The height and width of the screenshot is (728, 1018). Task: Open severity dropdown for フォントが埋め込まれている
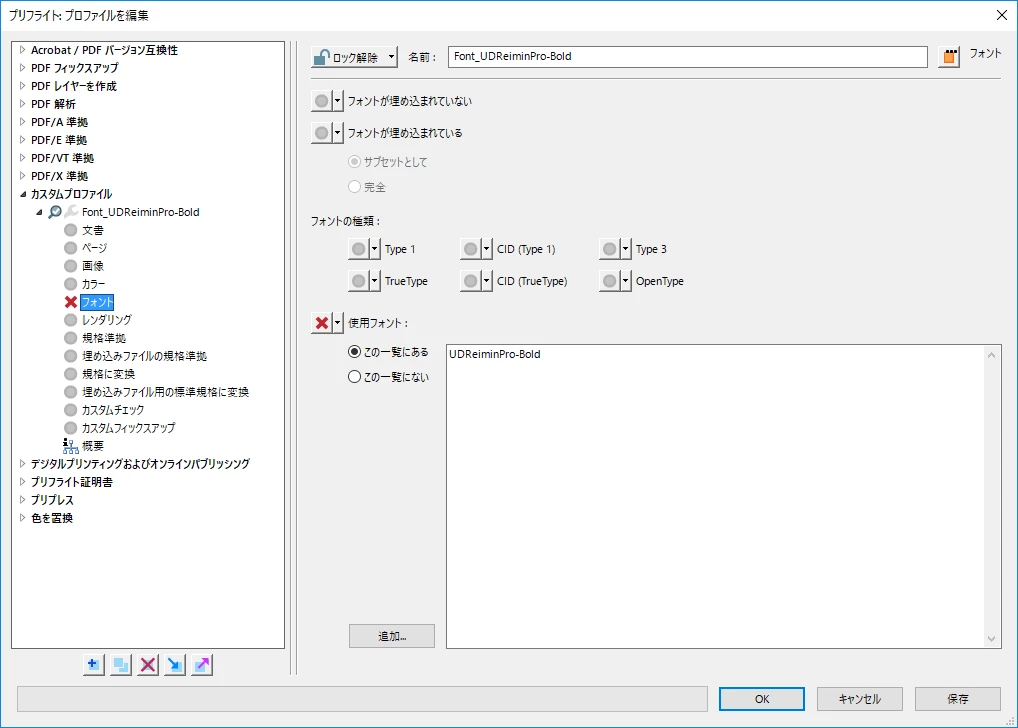pyautogui.click(x=337, y=132)
